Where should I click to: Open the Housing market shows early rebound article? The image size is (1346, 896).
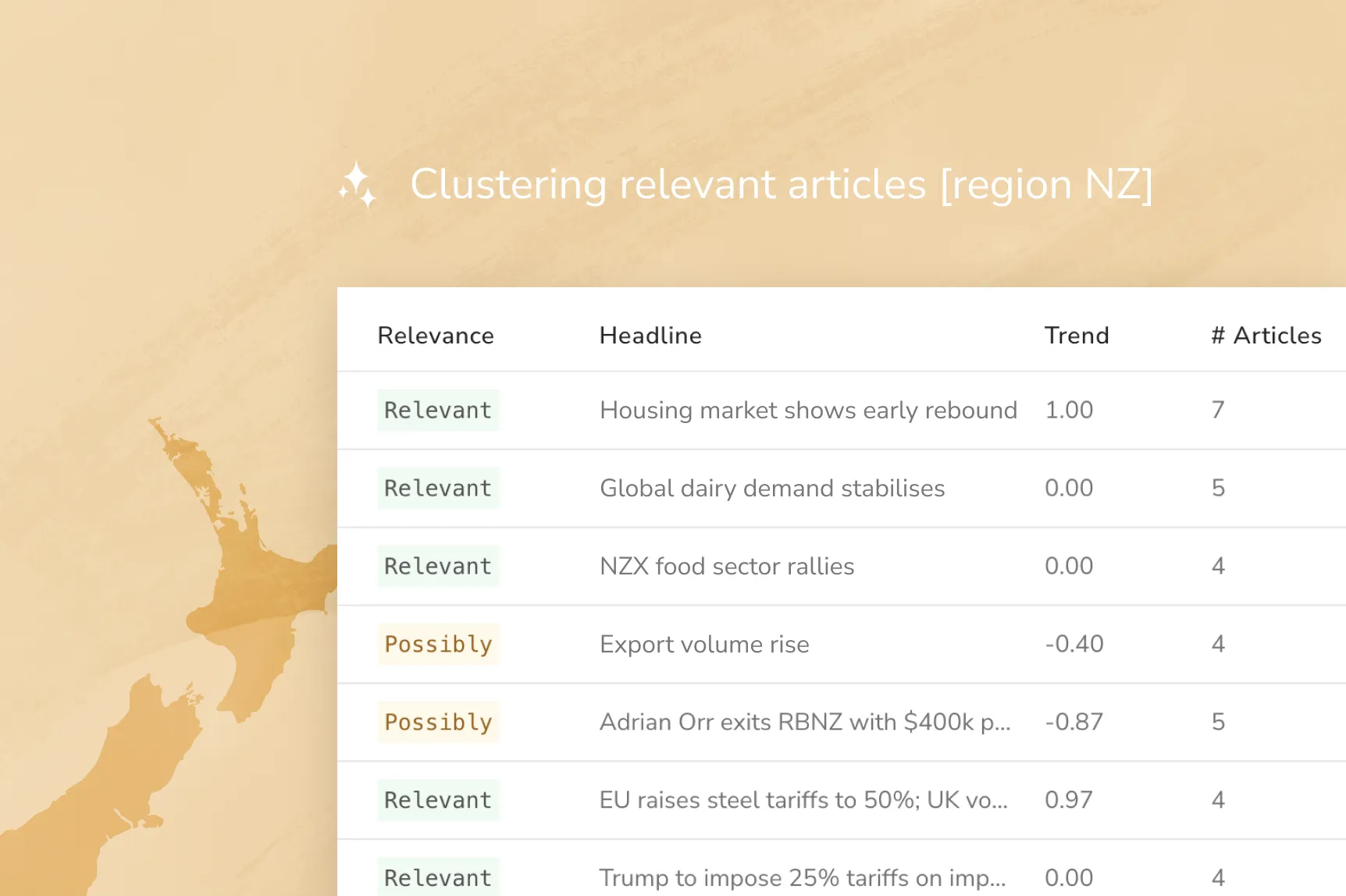coord(807,410)
